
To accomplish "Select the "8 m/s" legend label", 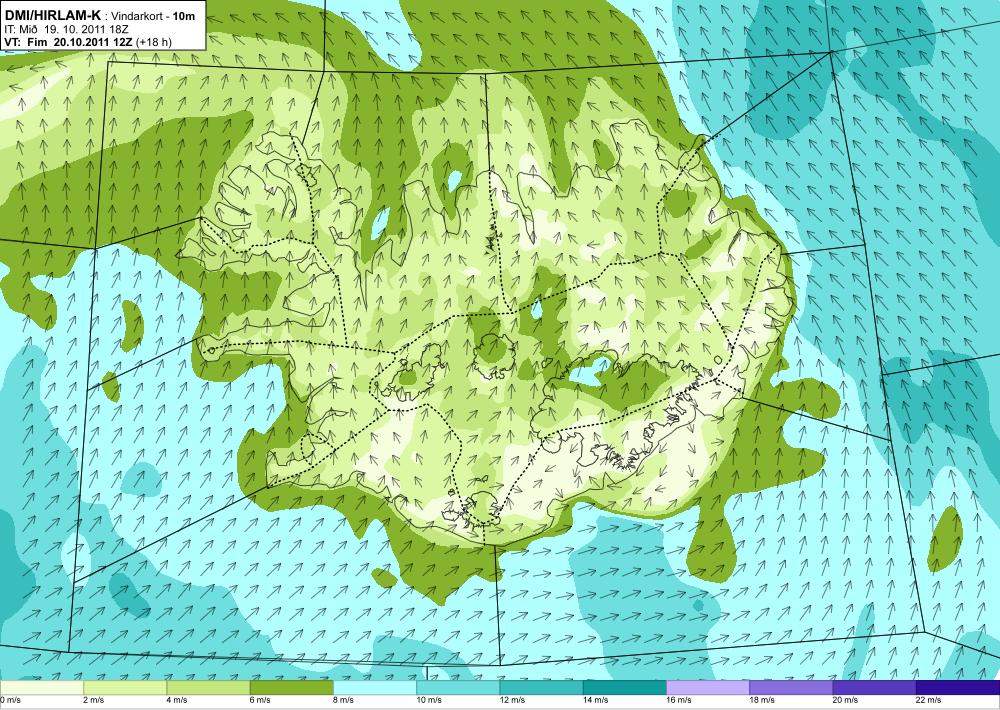I will [x=343, y=700].
